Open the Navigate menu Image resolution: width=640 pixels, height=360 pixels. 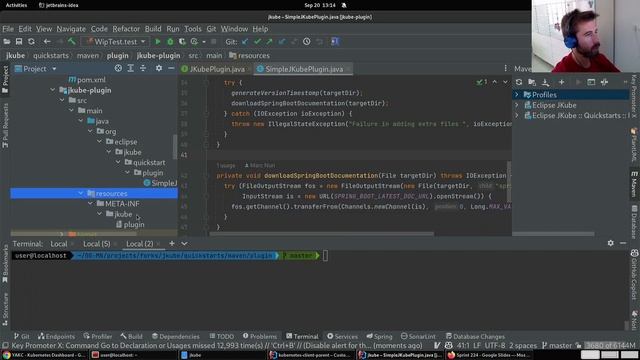[71, 29]
